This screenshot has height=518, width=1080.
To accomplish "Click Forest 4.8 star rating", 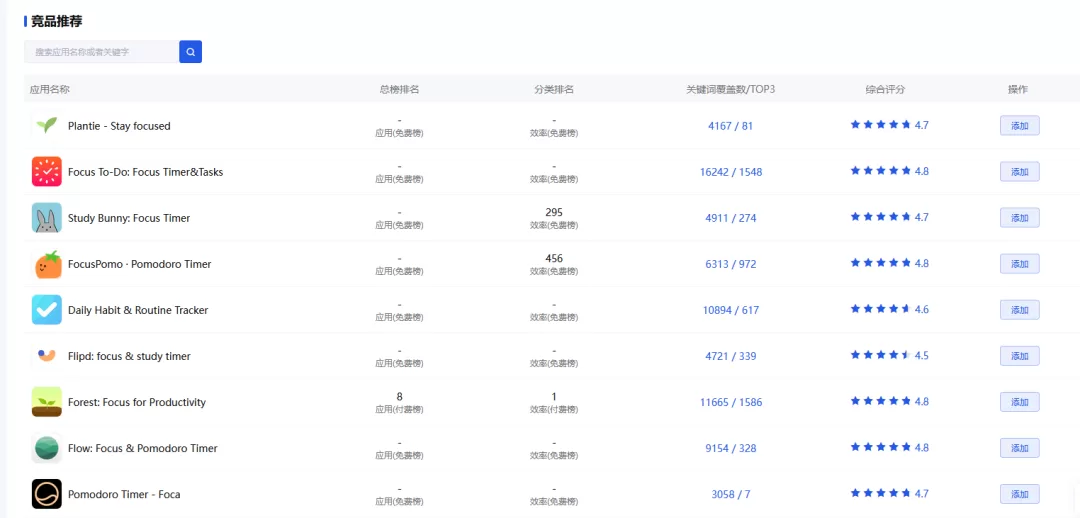I will pyautogui.click(x=890, y=401).
